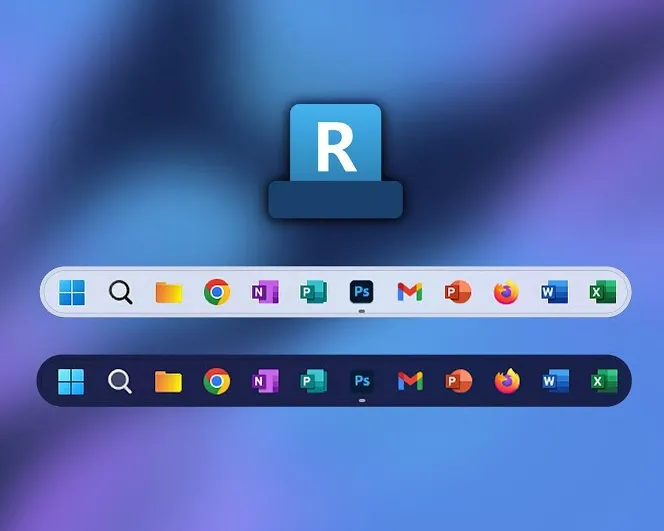The width and height of the screenshot is (664, 531).
Task: Open File Explorer in light taskbar
Action: click(169, 292)
